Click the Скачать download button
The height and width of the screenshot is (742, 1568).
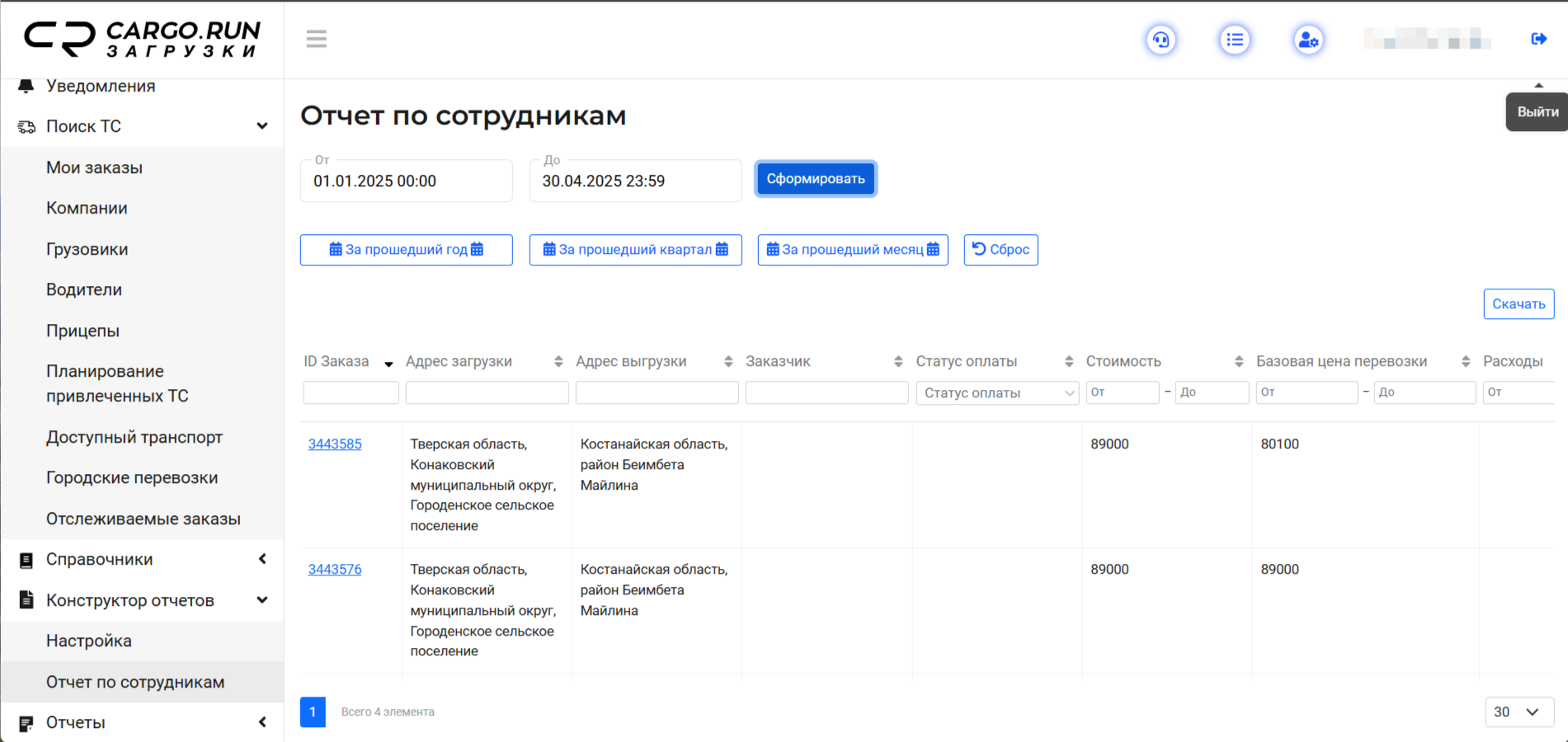(x=1519, y=304)
